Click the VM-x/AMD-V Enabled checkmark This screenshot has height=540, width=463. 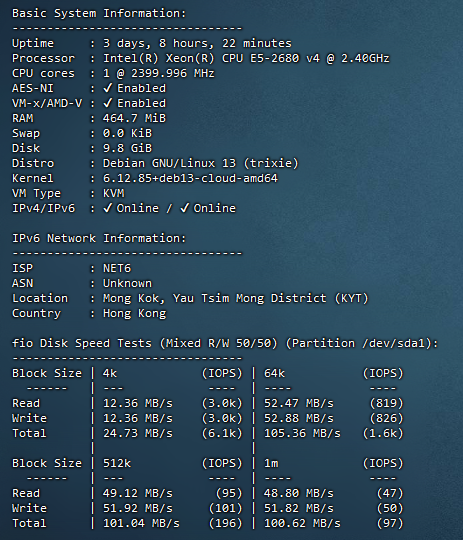pos(107,103)
